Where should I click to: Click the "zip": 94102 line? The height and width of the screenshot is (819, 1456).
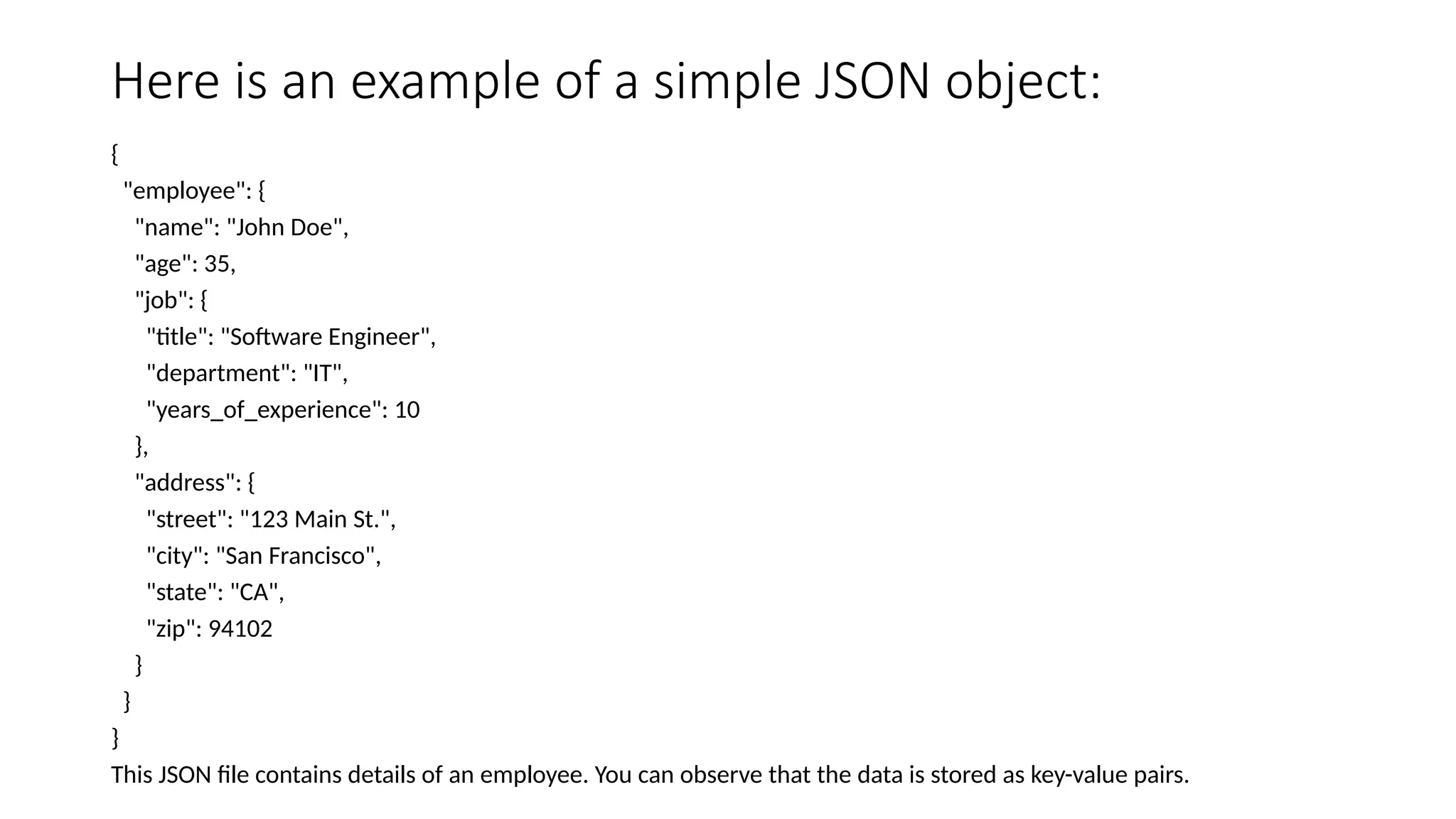[x=209, y=629]
